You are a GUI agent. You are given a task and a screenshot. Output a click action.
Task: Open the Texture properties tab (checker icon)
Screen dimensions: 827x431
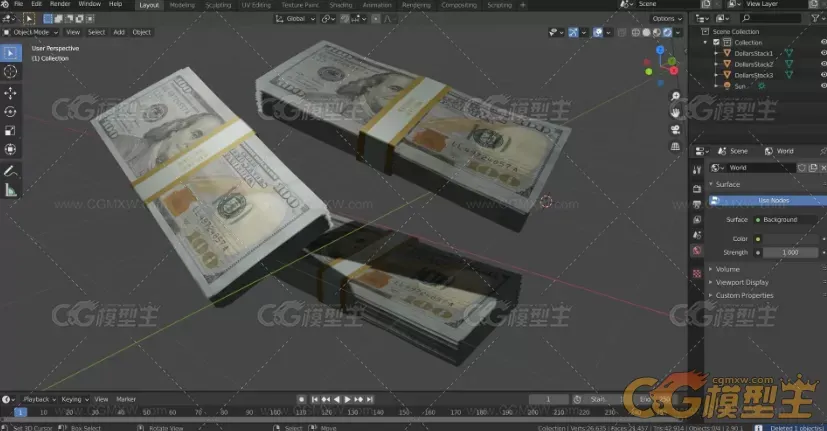point(697,273)
